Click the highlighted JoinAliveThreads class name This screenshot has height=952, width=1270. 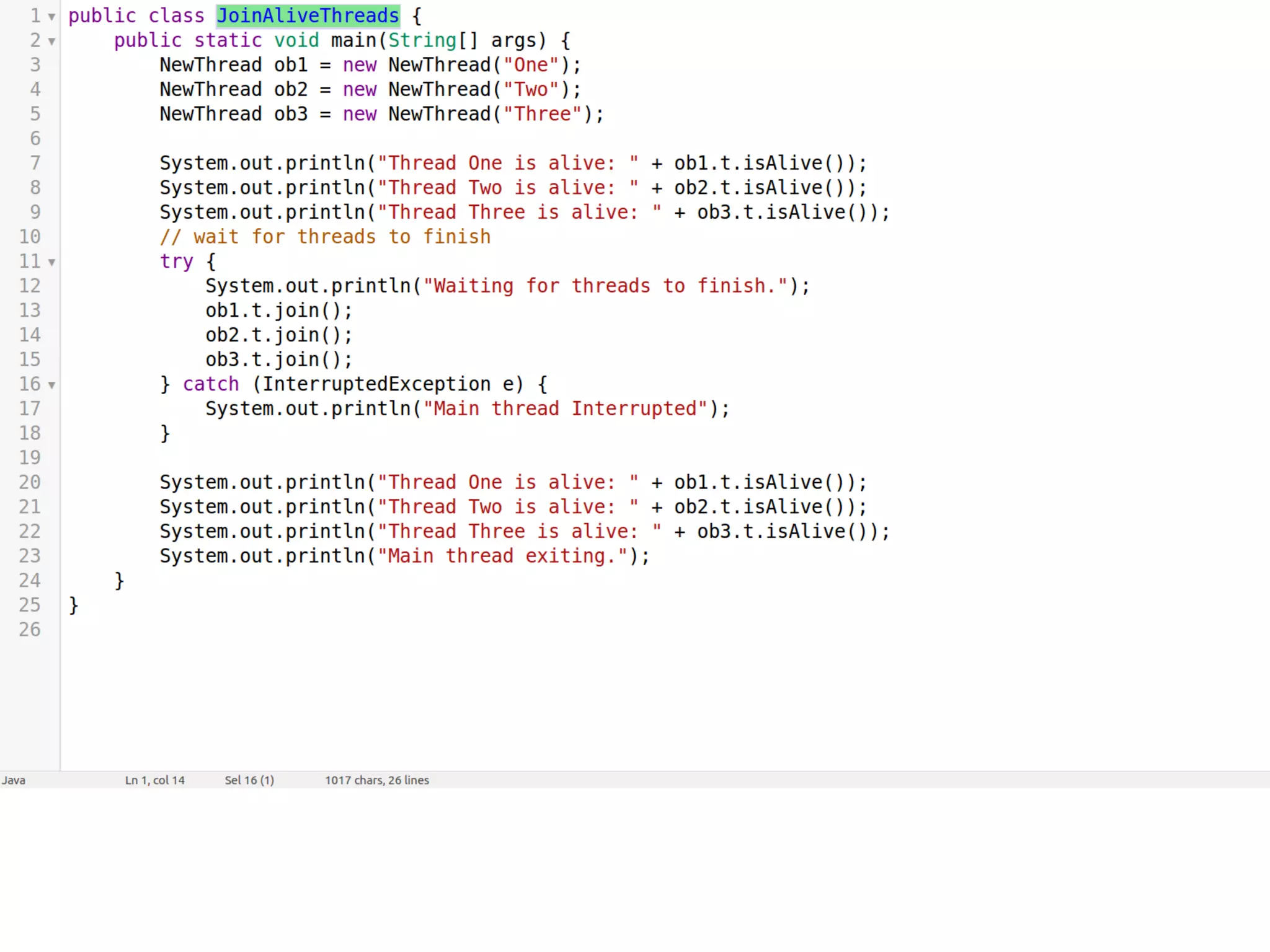click(308, 15)
